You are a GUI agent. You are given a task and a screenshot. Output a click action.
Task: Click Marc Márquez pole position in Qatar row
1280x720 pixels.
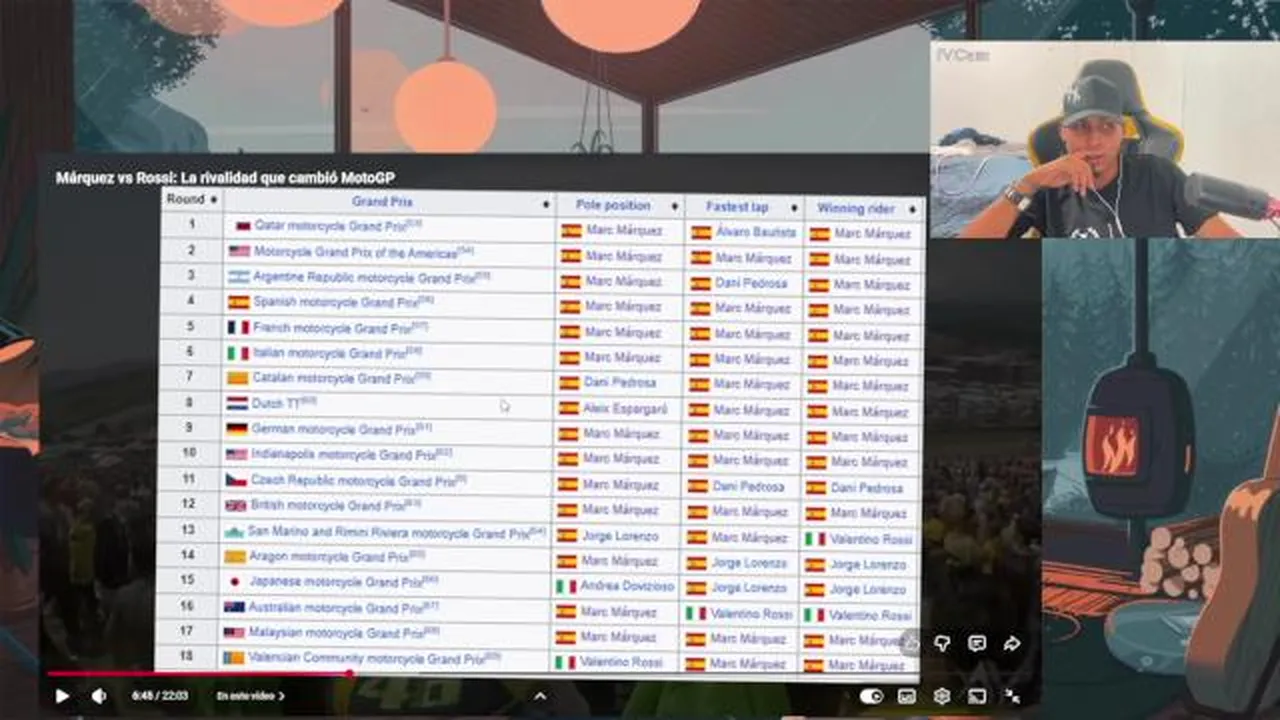click(x=624, y=230)
